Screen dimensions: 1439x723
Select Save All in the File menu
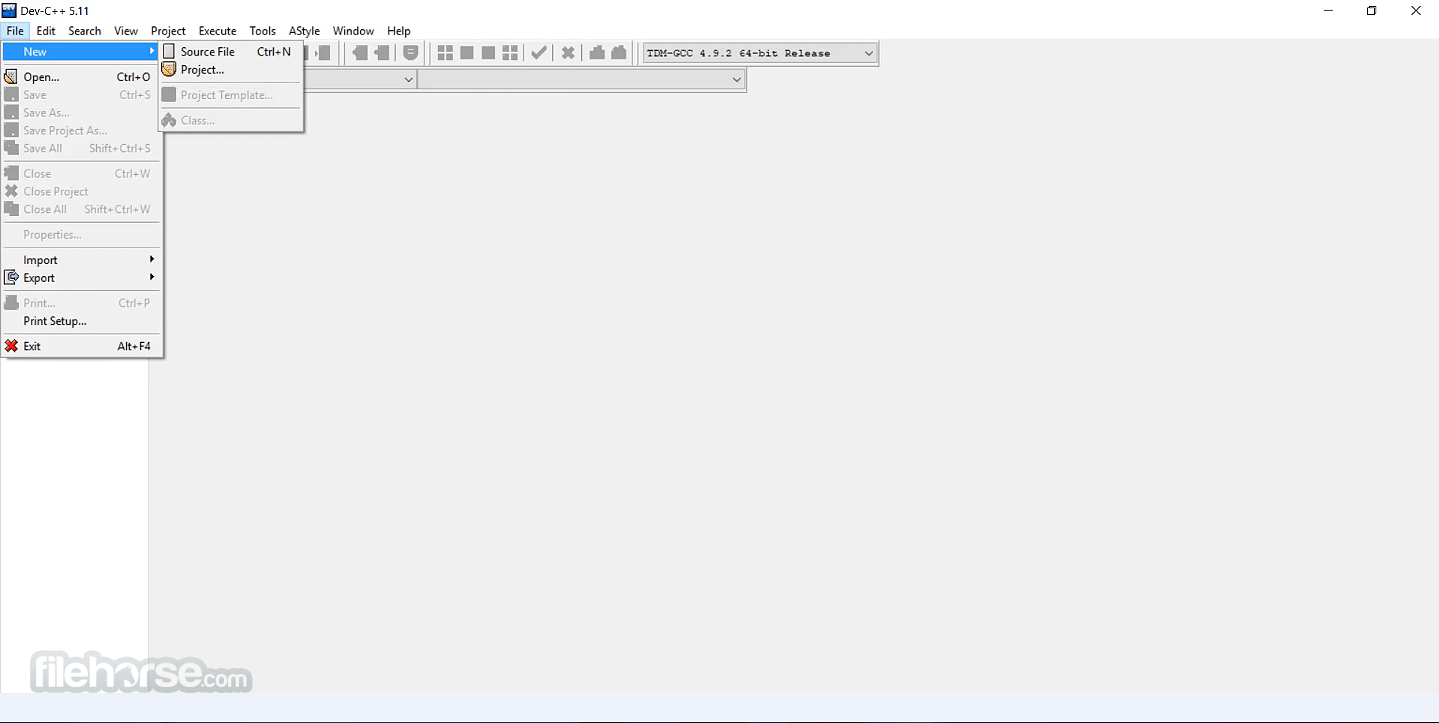(x=81, y=149)
